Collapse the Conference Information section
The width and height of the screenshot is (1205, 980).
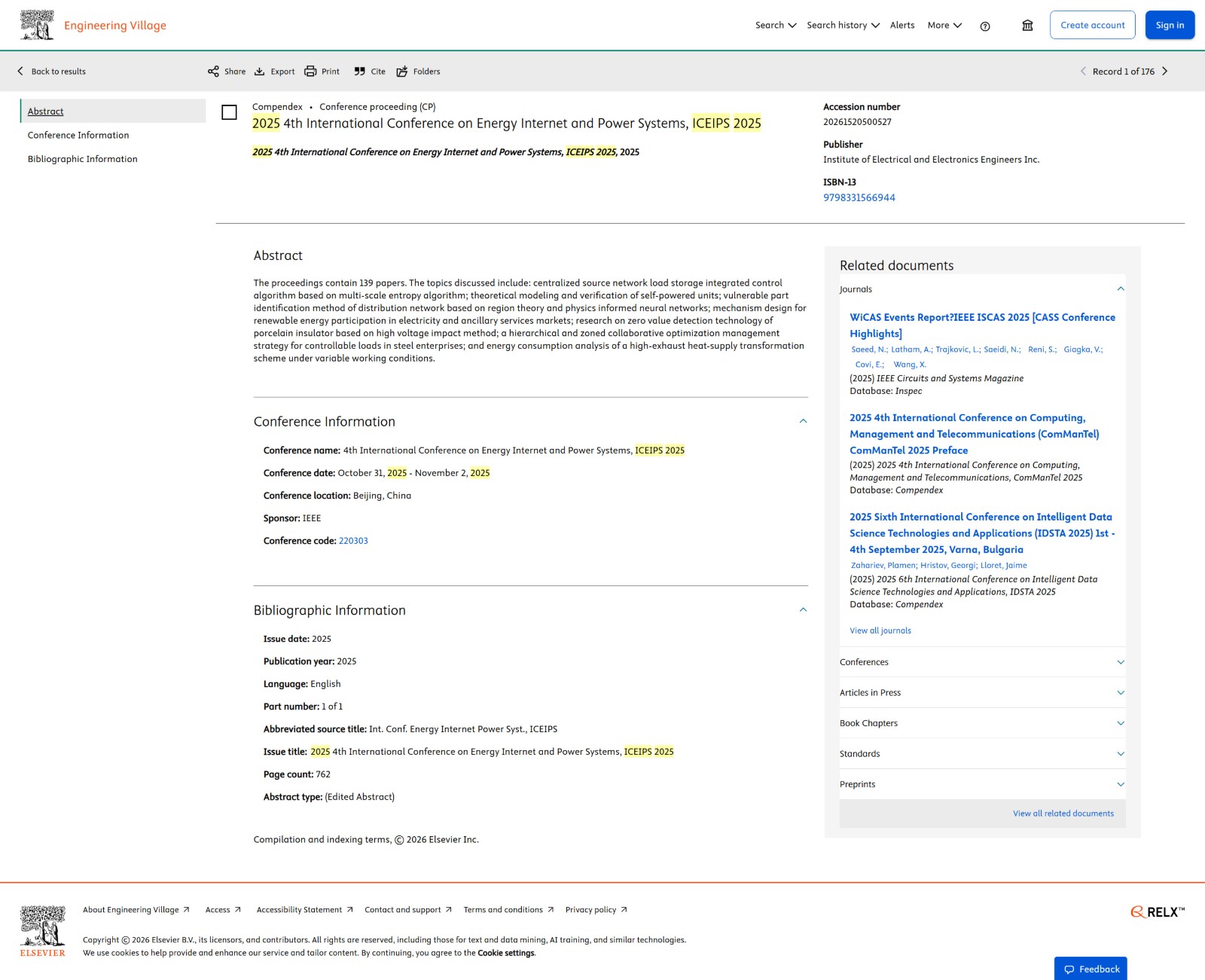point(803,421)
